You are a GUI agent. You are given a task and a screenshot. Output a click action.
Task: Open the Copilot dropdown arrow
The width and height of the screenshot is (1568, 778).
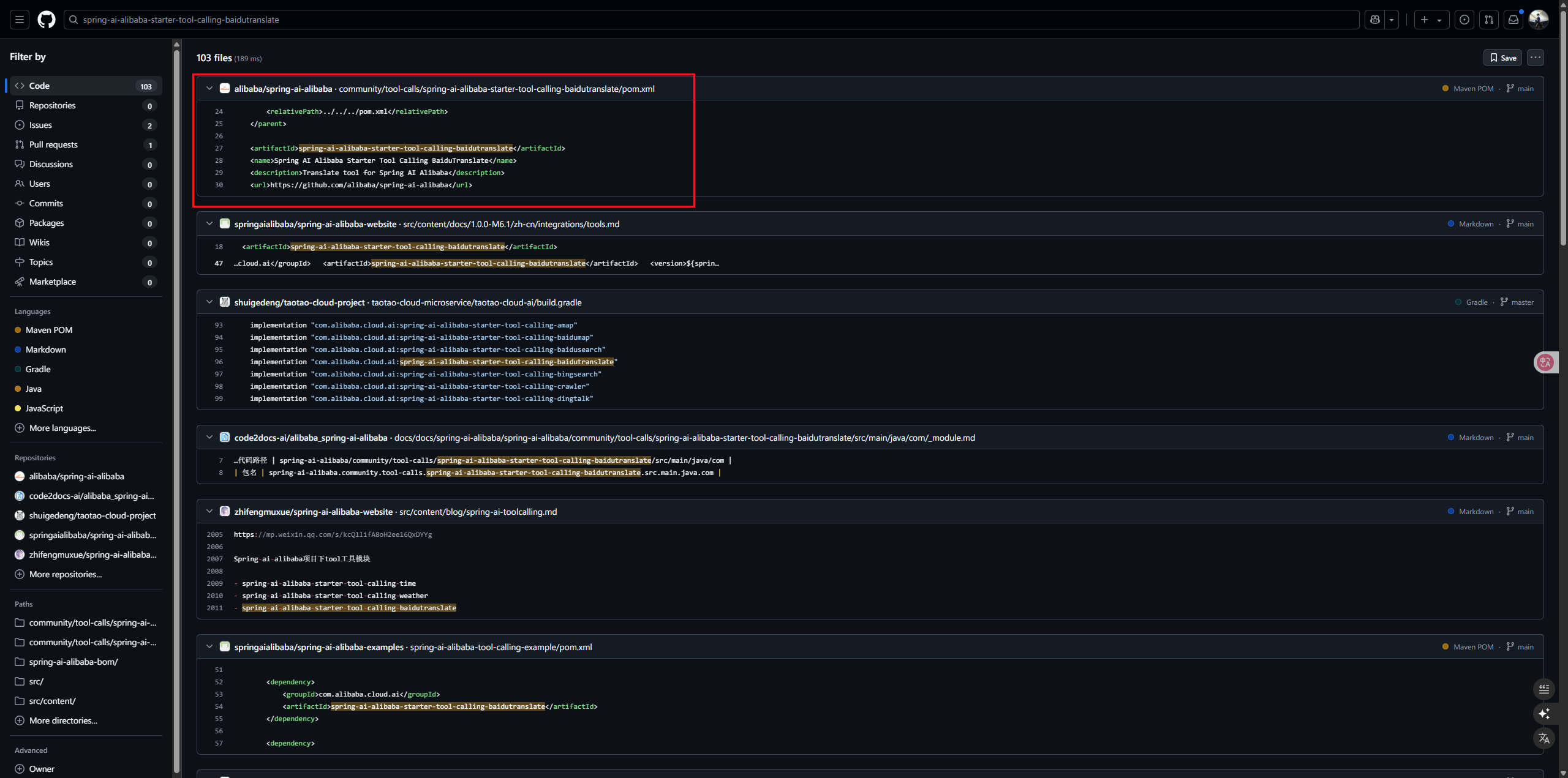[1392, 20]
